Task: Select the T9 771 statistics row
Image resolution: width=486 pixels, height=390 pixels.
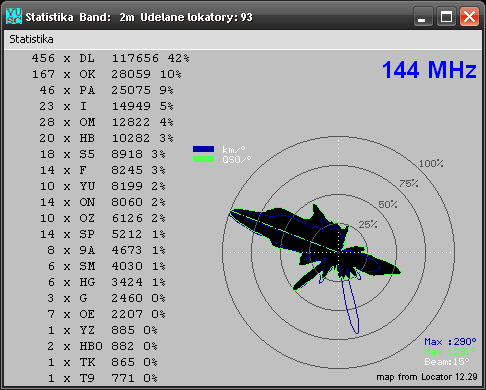Action: (103, 378)
